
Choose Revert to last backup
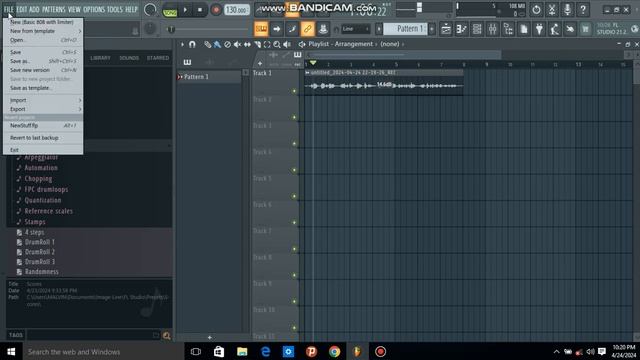click(x=43, y=138)
